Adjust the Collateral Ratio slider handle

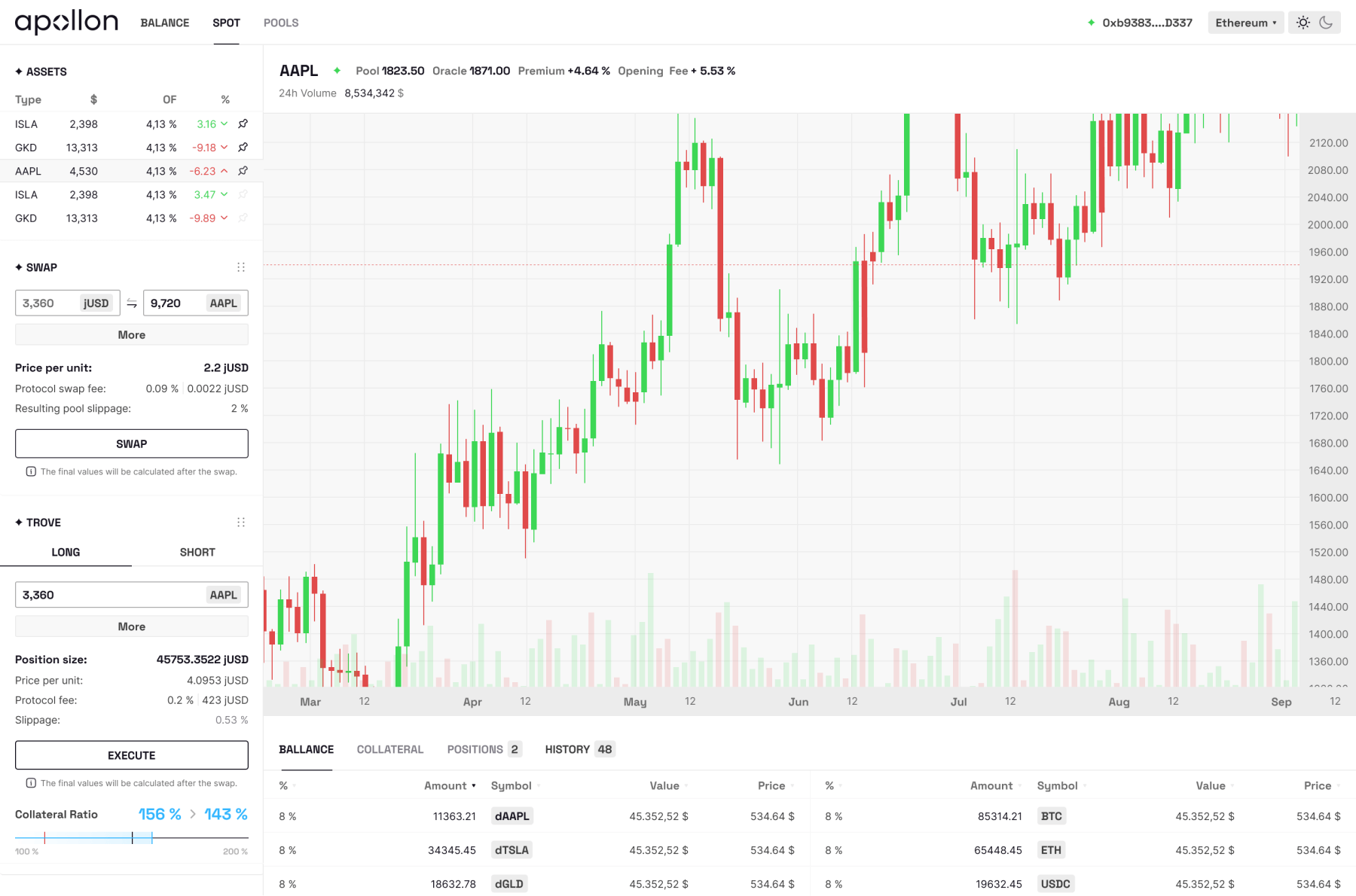(133, 837)
